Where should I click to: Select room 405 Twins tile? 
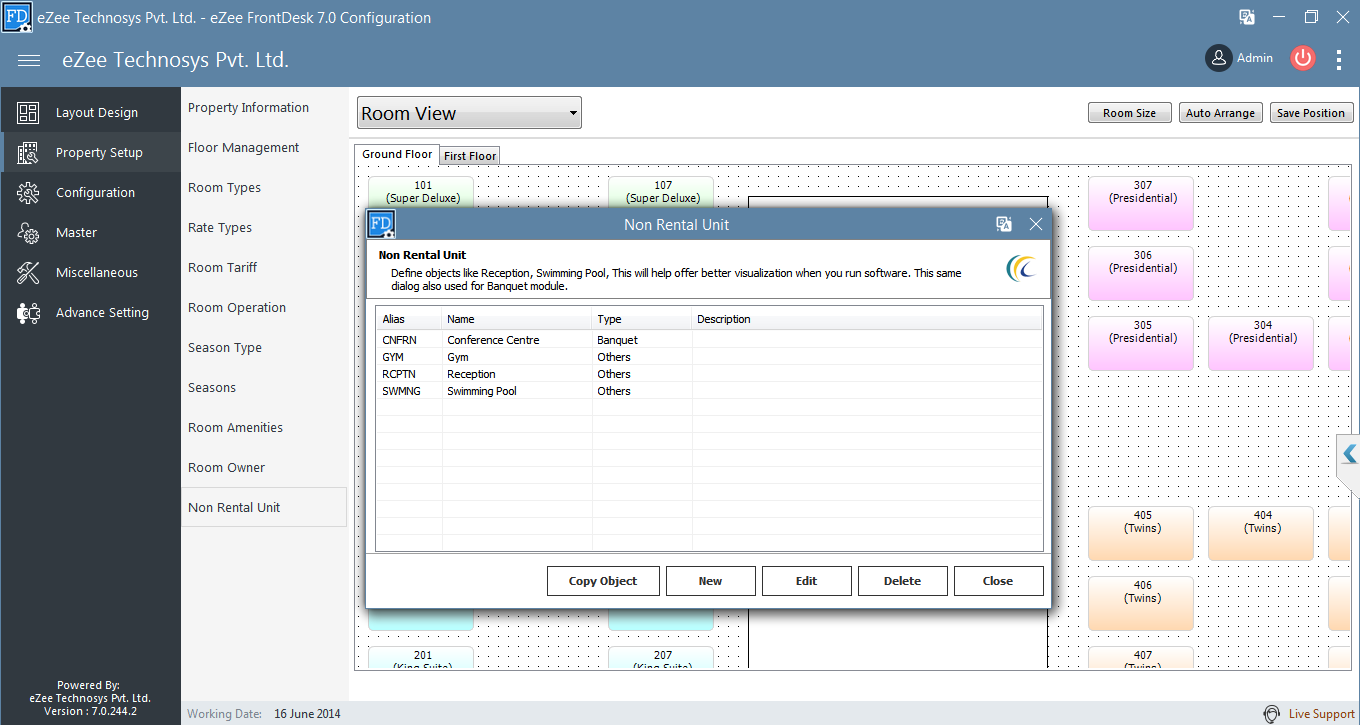pyautogui.click(x=1141, y=534)
